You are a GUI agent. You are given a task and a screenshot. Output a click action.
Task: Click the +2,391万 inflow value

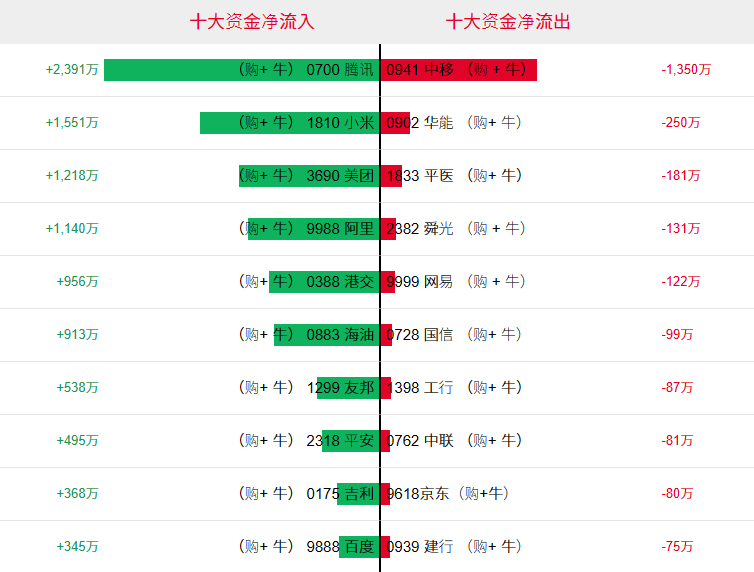tap(72, 70)
